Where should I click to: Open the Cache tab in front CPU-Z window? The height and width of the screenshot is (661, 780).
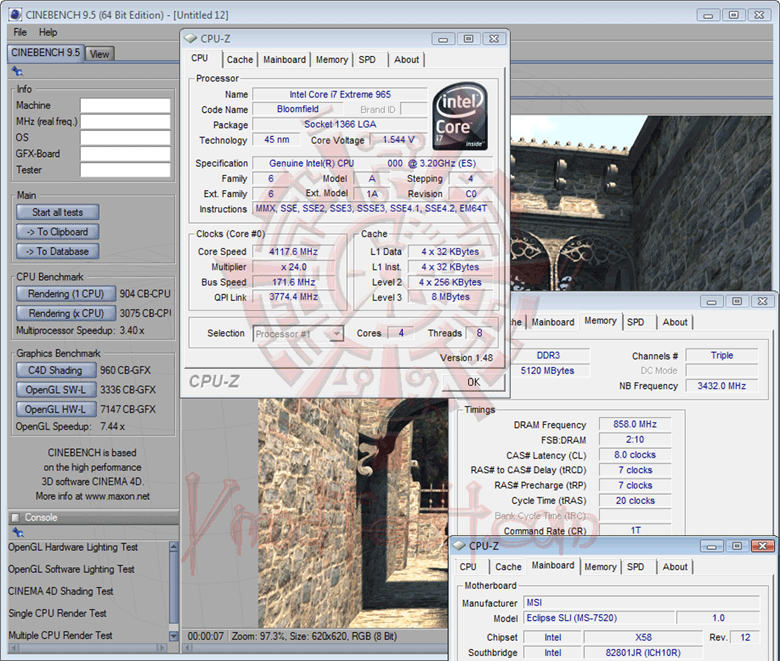point(240,60)
